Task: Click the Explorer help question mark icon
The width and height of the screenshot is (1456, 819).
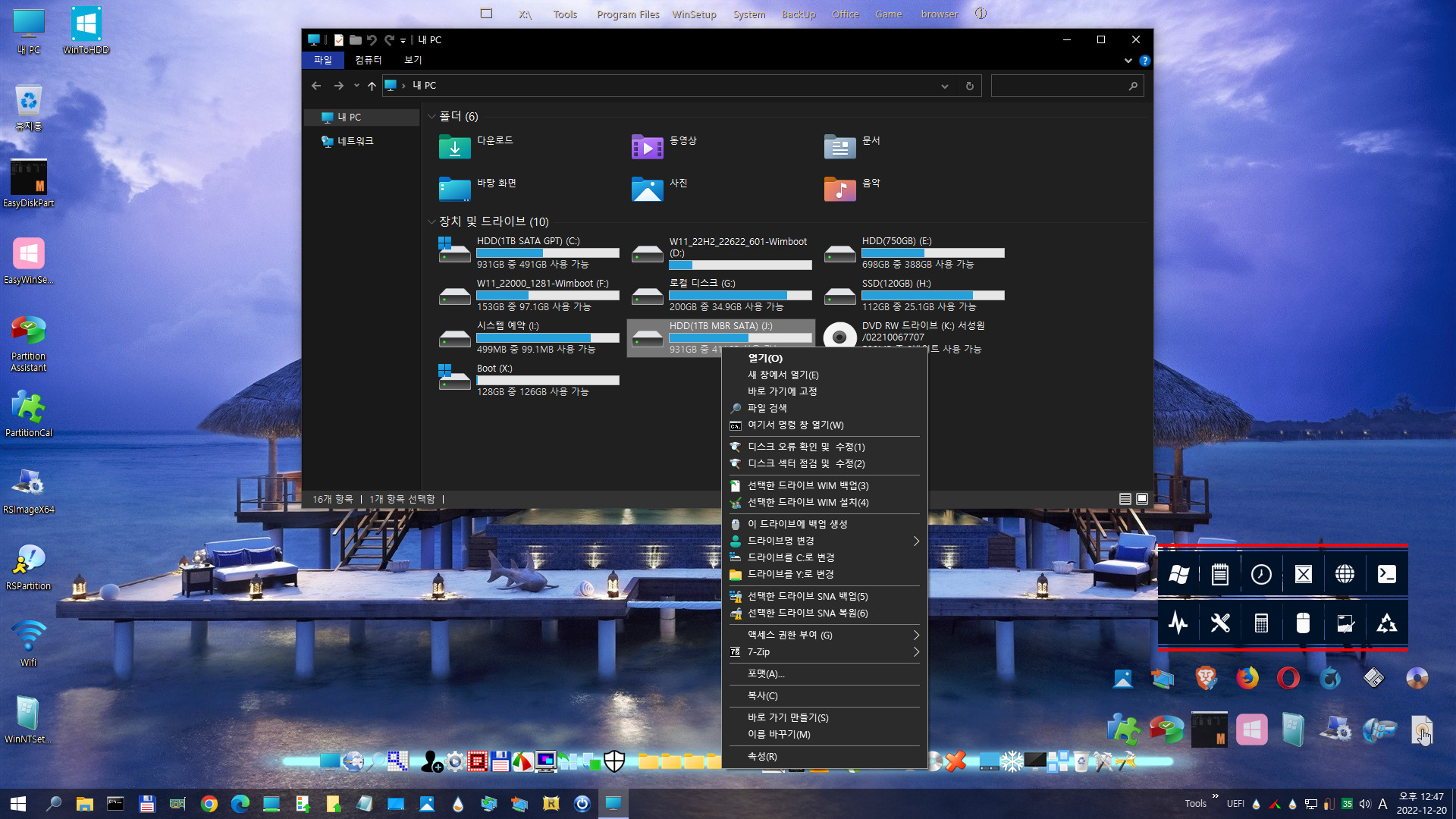Action: pos(1144,61)
